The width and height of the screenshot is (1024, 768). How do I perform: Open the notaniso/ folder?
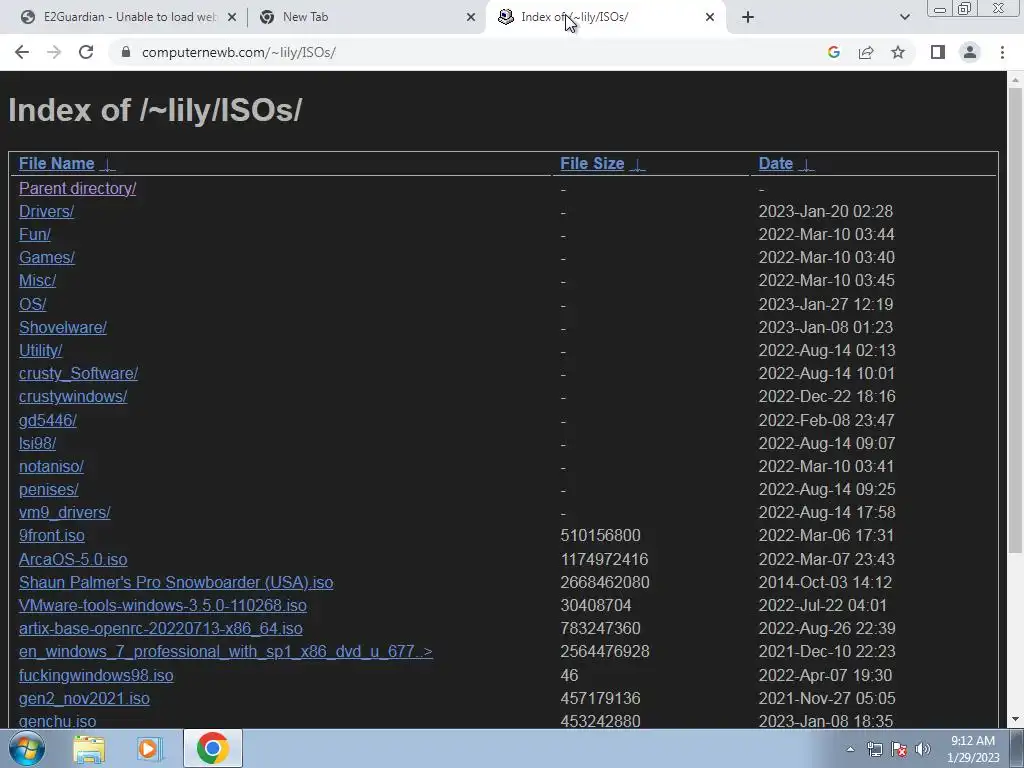(x=52, y=466)
